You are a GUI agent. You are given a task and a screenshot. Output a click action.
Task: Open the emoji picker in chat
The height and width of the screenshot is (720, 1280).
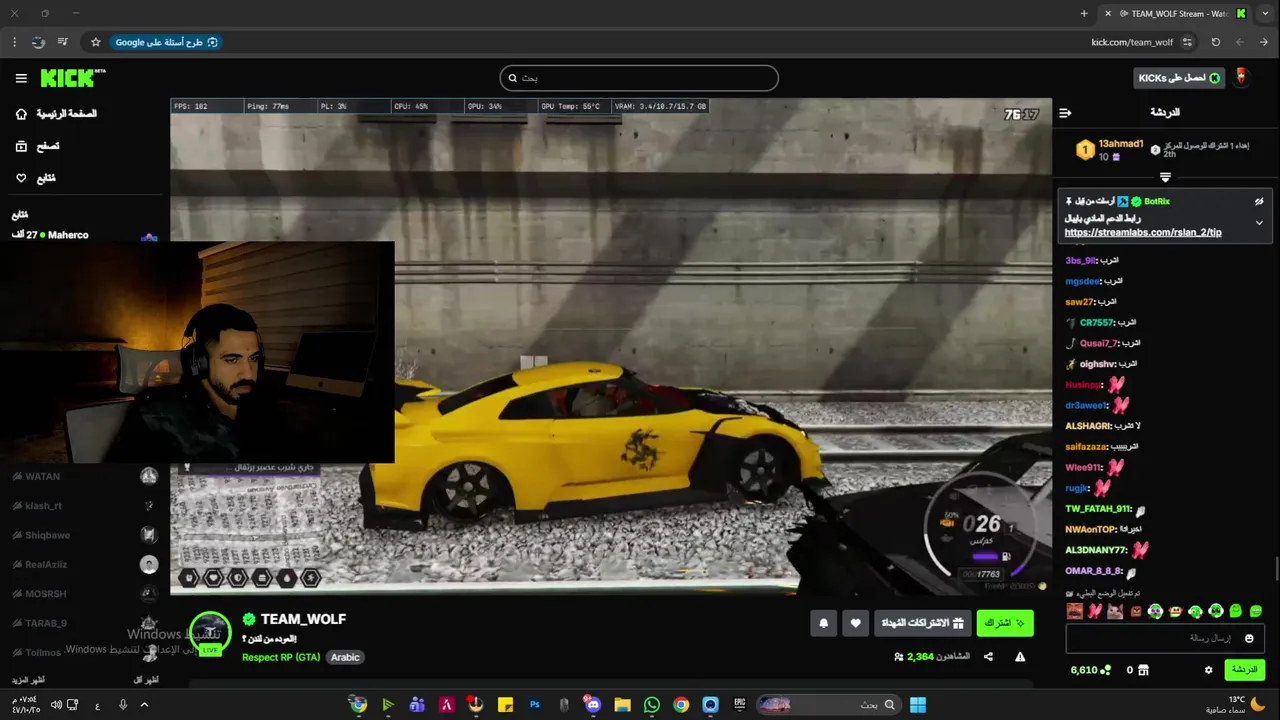(x=1249, y=638)
